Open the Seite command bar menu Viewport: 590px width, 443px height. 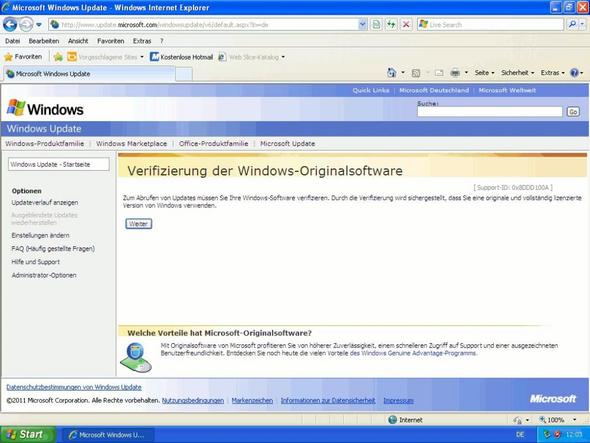coord(484,73)
